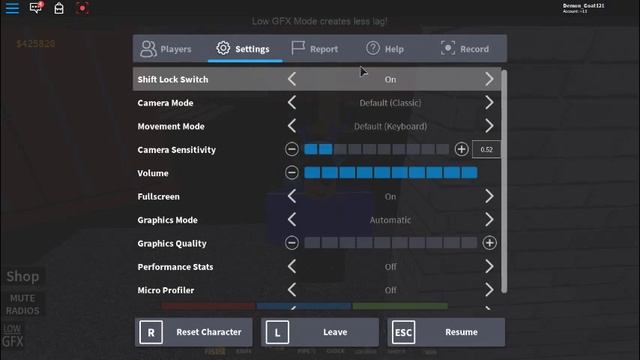Click the Camera Sensitivity slider bar
Viewport: 640px width, 360px height.
(x=376, y=149)
